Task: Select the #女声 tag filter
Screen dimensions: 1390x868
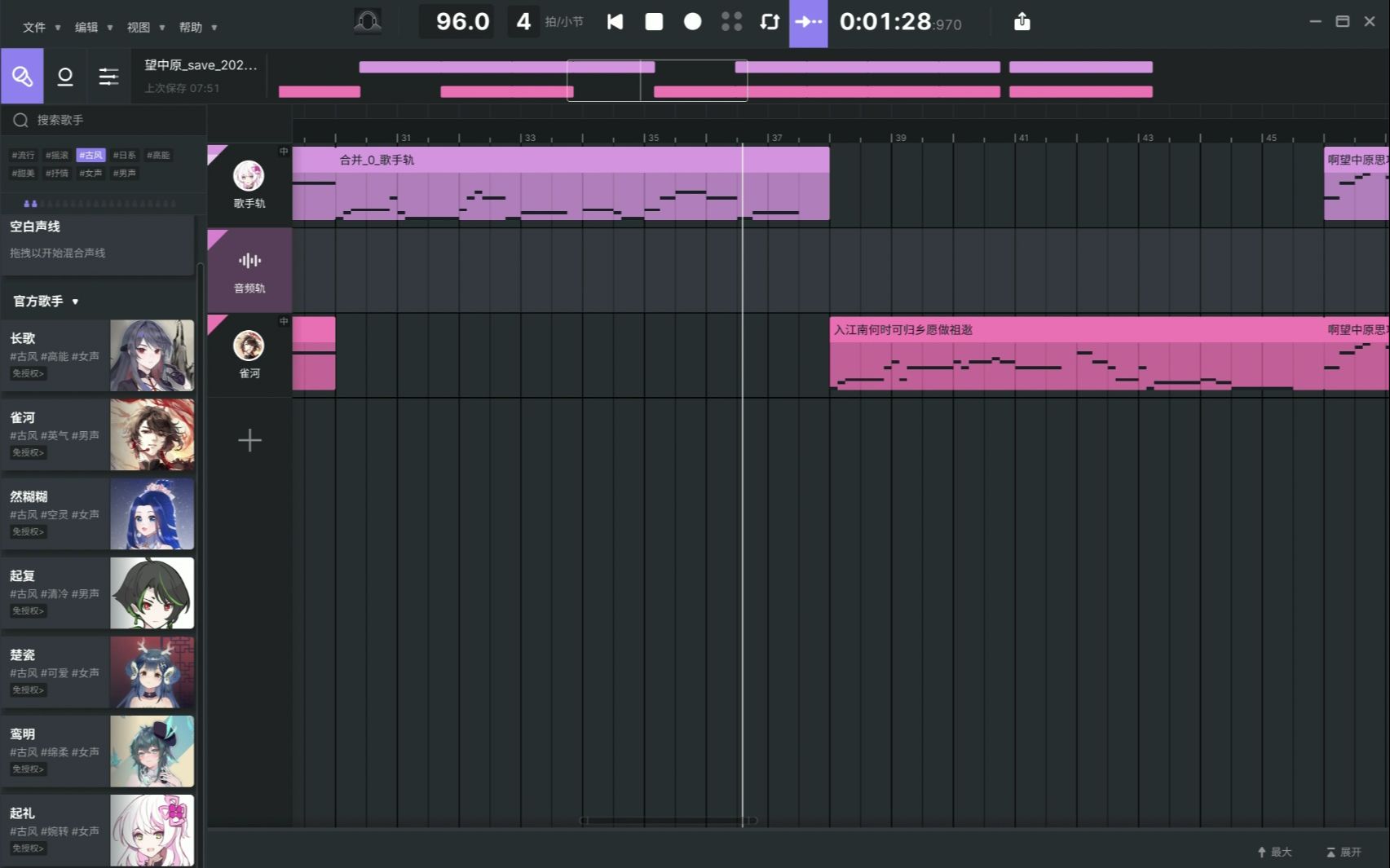Action: tap(90, 173)
